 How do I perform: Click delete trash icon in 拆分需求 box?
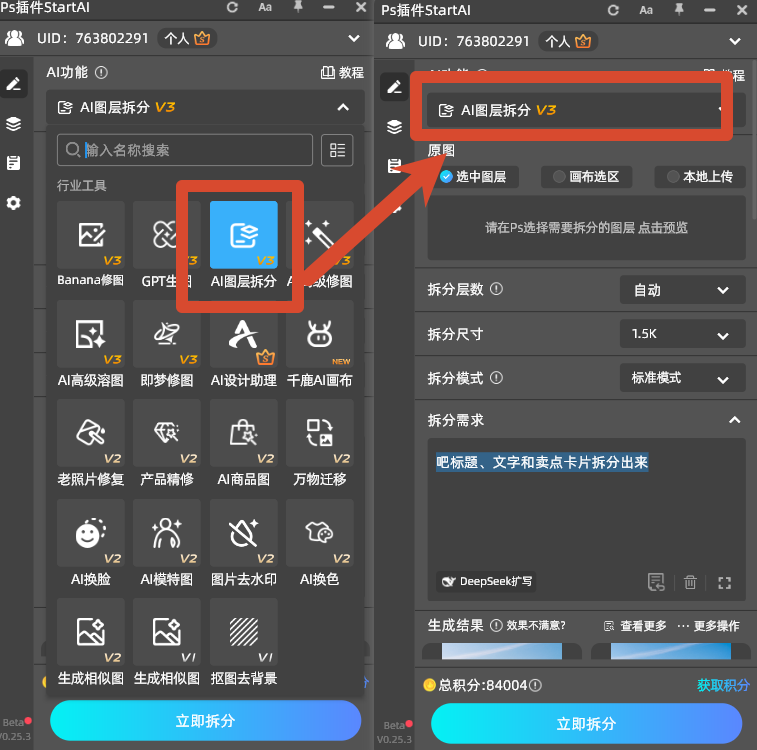point(690,583)
